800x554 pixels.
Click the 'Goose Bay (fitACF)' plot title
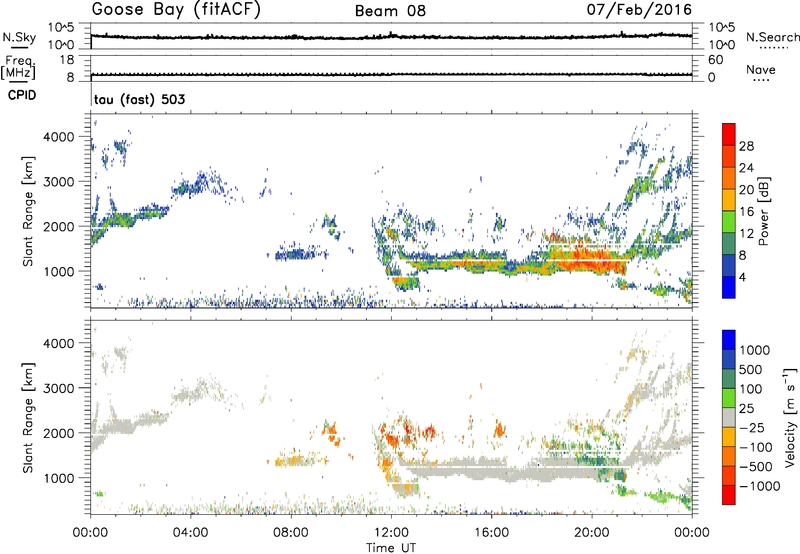pyautogui.click(x=176, y=10)
